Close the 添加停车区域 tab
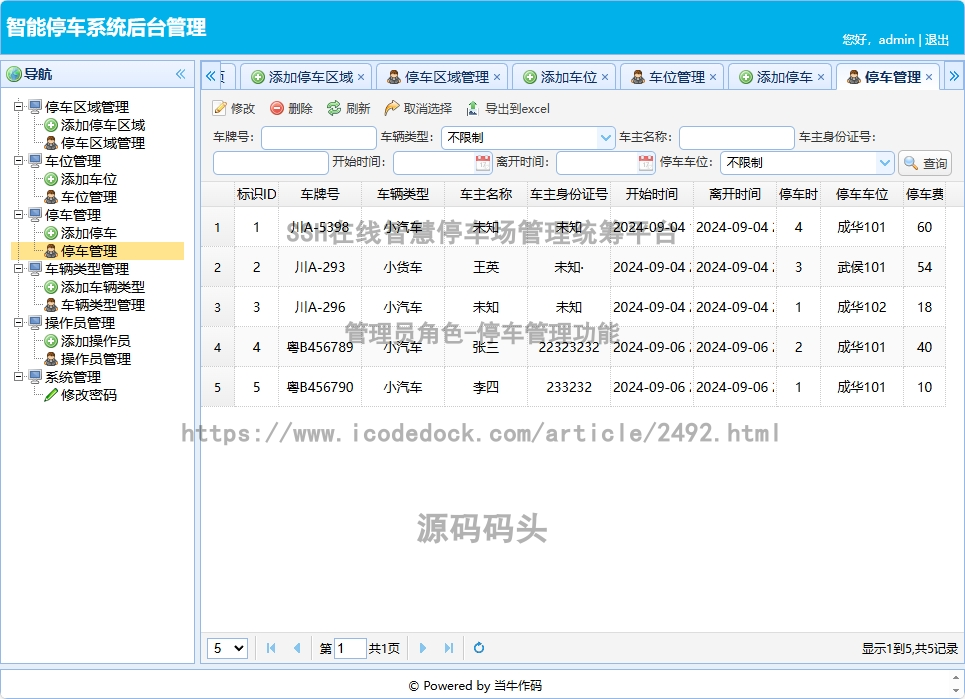This screenshot has width=965, height=699. (x=361, y=77)
